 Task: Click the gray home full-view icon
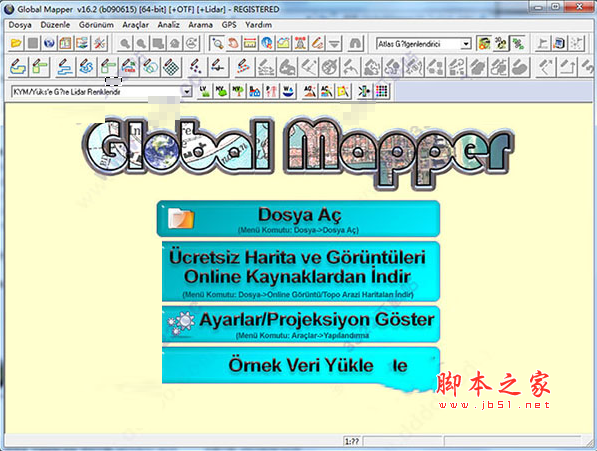click(x=175, y=43)
